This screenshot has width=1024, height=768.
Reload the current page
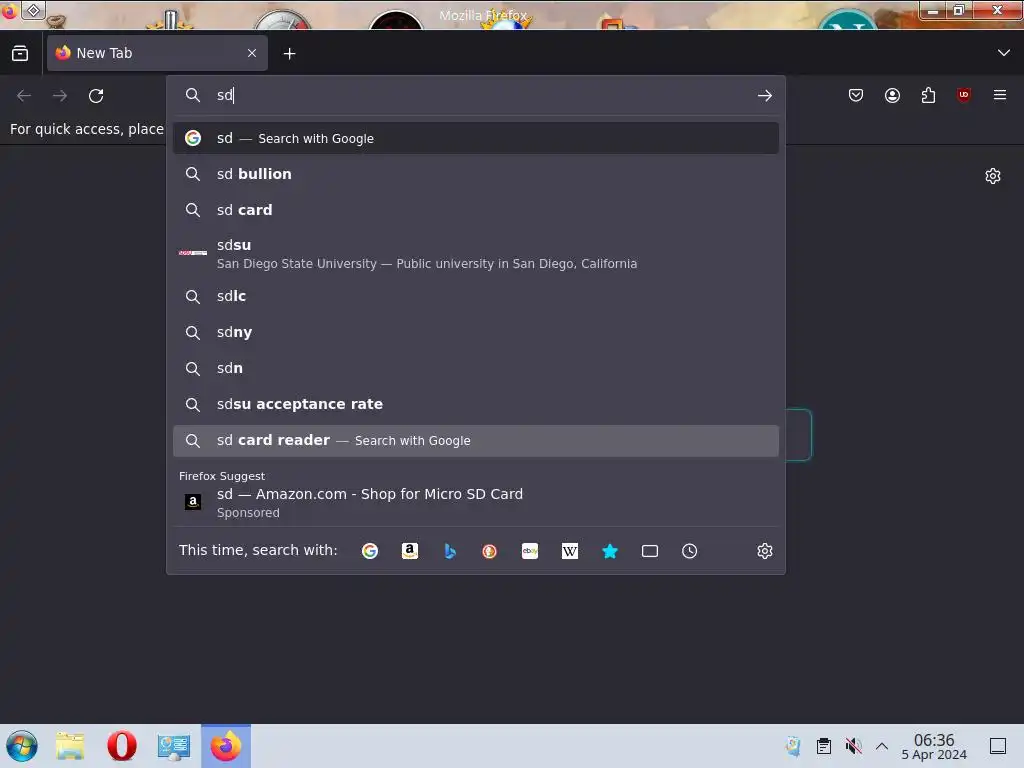pos(96,96)
